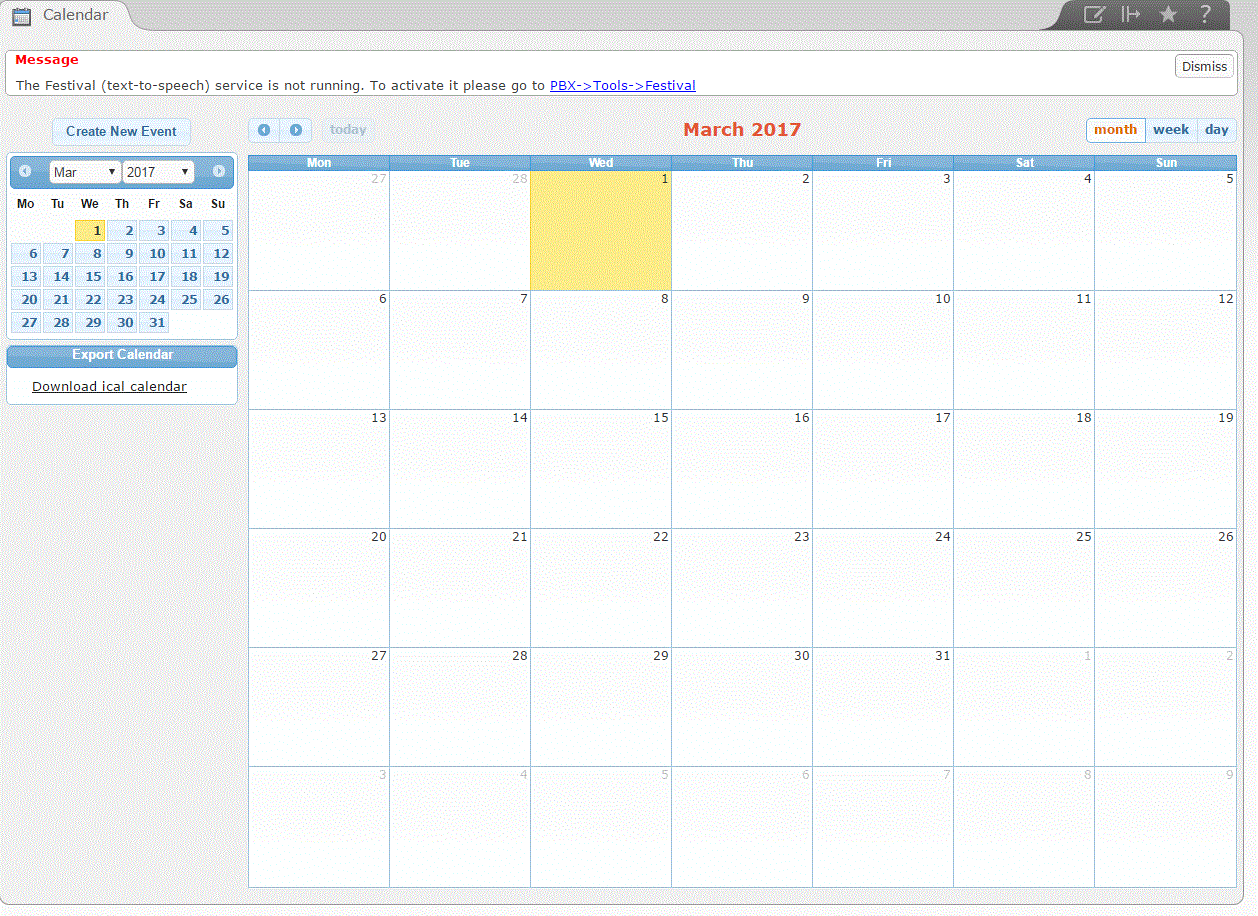Click March 29 cell in main grid
The width and height of the screenshot is (1258, 916).
coord(601,707)
